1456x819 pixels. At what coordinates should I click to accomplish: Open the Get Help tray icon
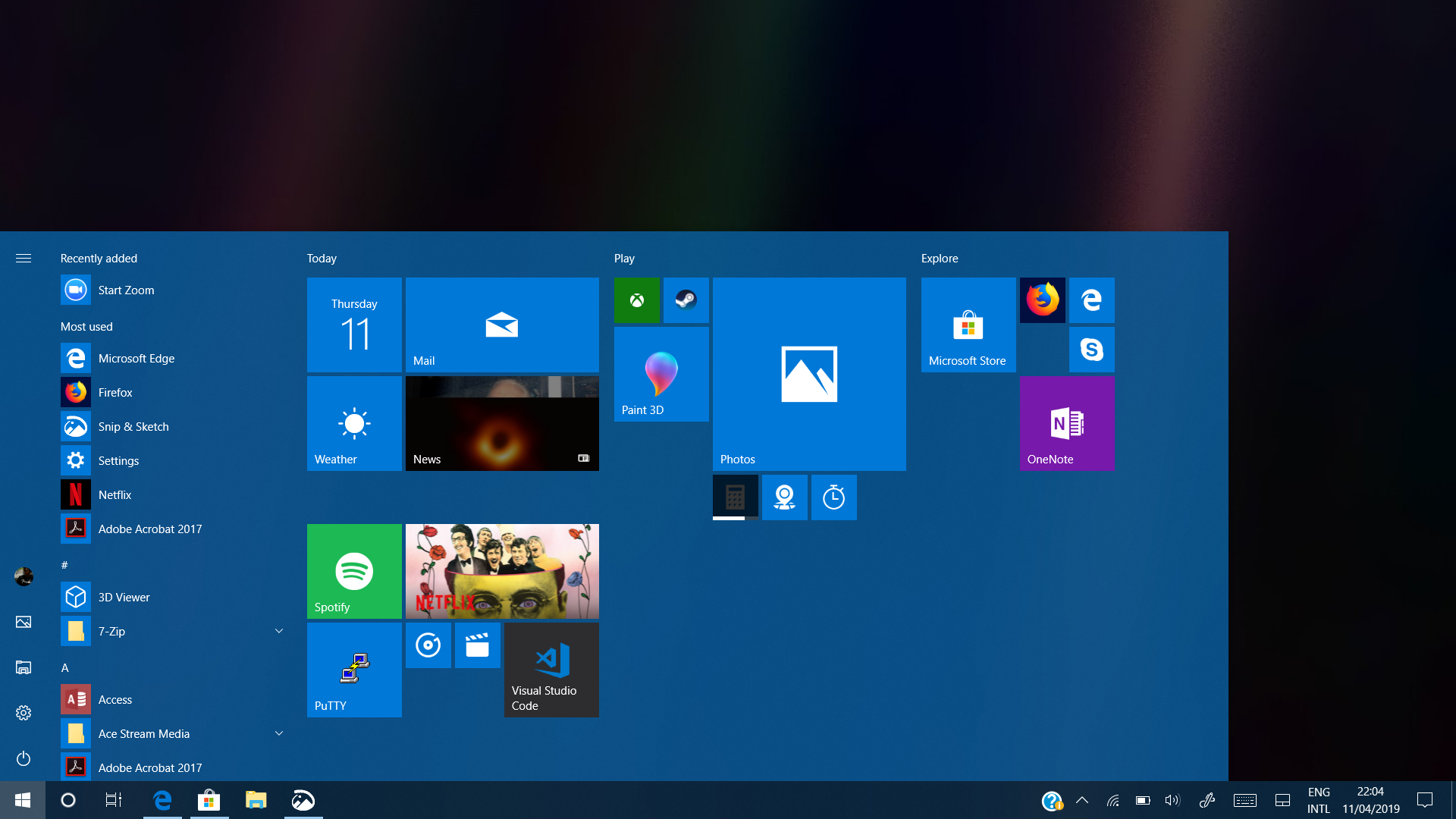point(1052,801)
